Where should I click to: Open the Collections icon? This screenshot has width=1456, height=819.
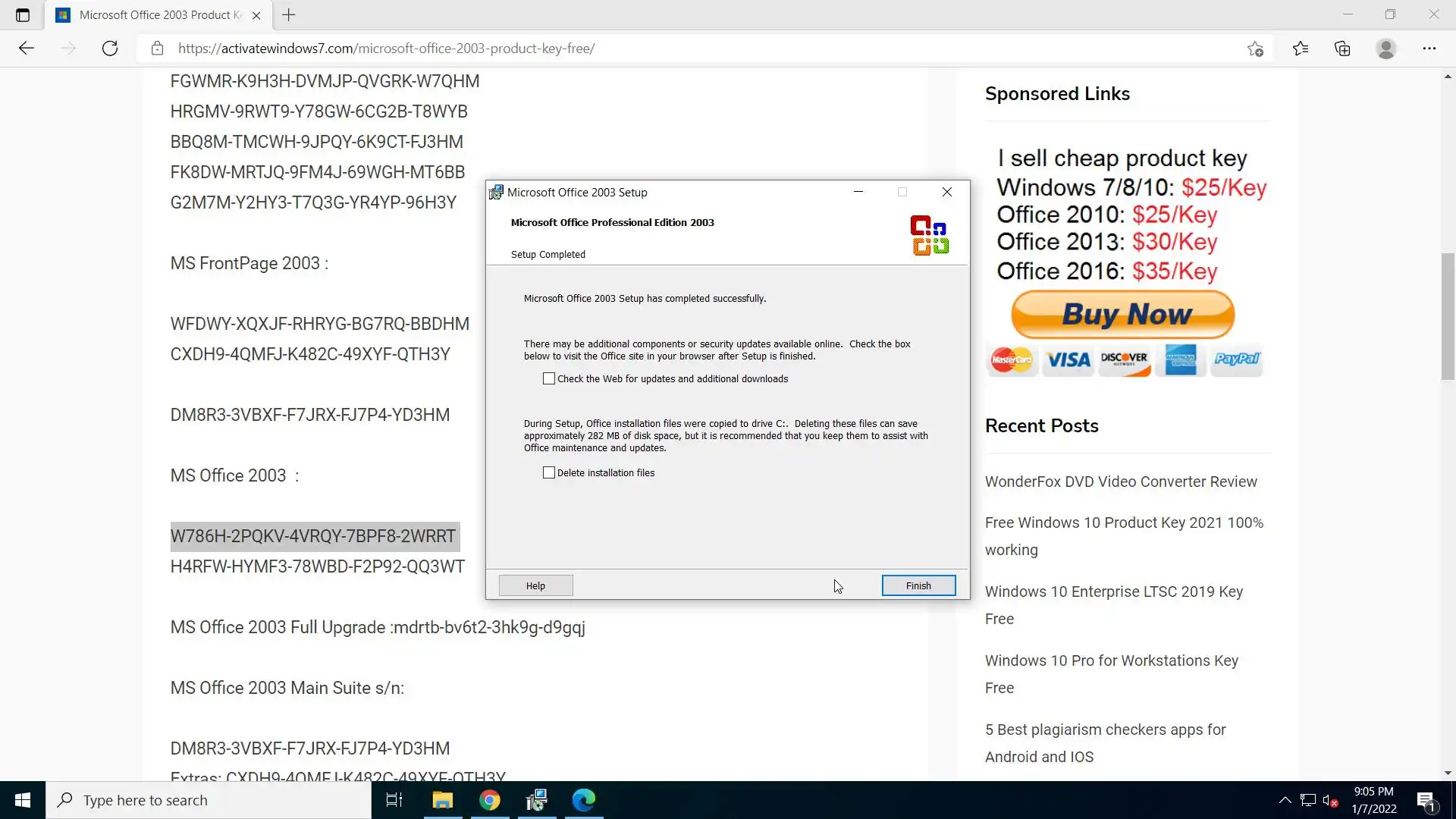pyautogui.click(x=1342, y=49)
